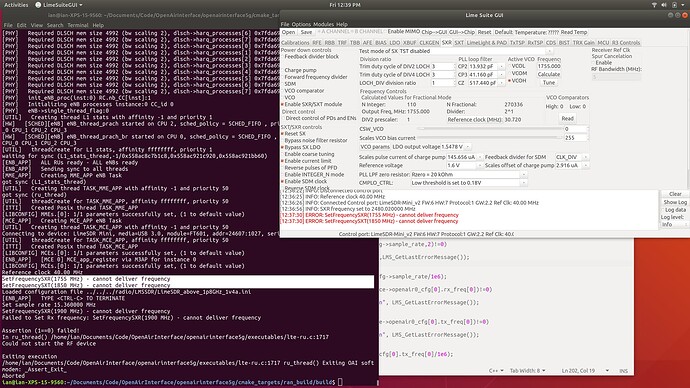Toggle Charge pump power down checkbox
The image size is (690, 388).
(x=300, y=70)
